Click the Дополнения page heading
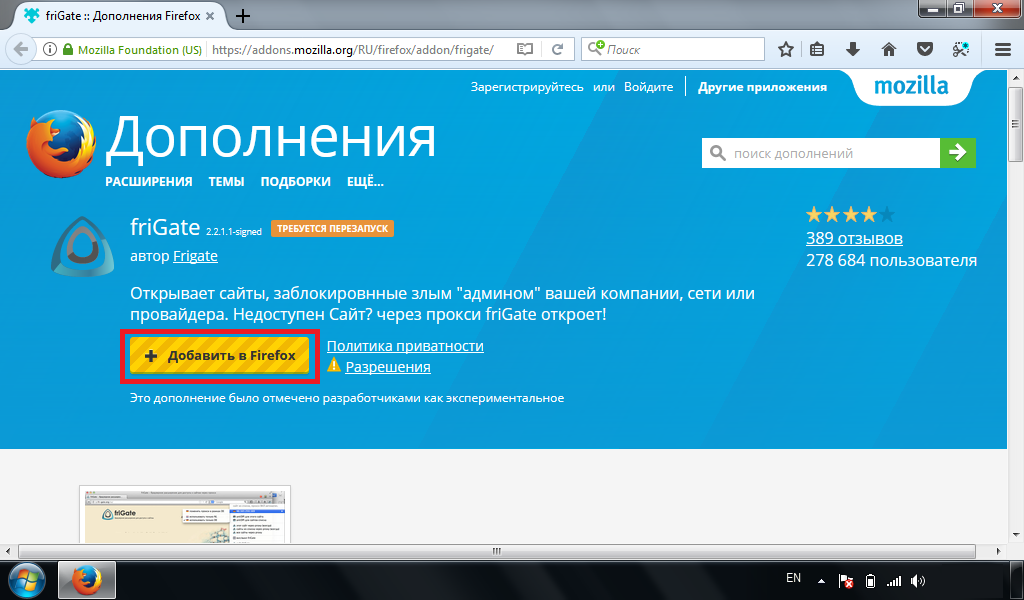The image size is (1024, 600). pos(271,138)
